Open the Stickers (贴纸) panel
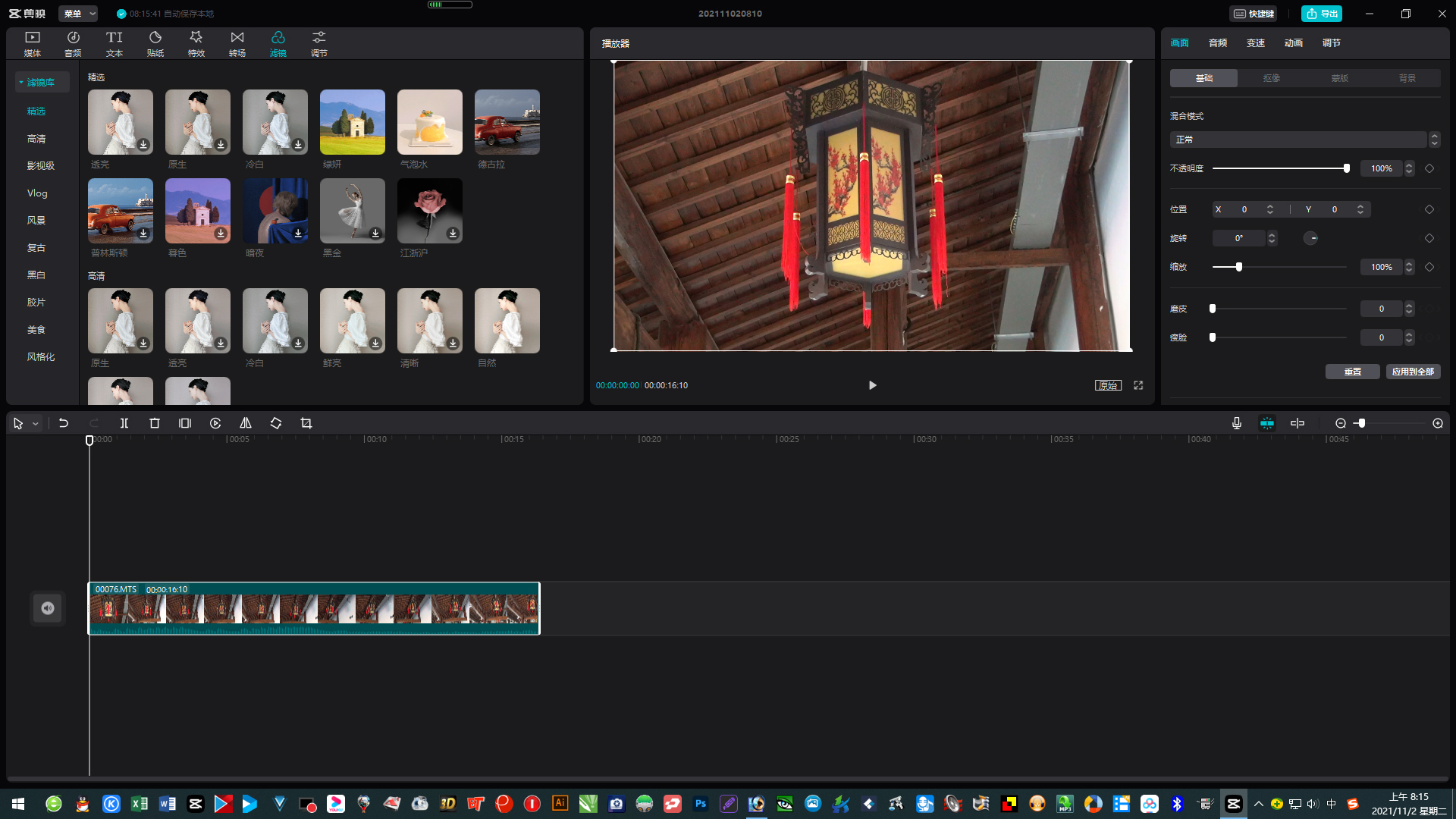Viewport: 1456px width, 819px height. coord(155,44)
